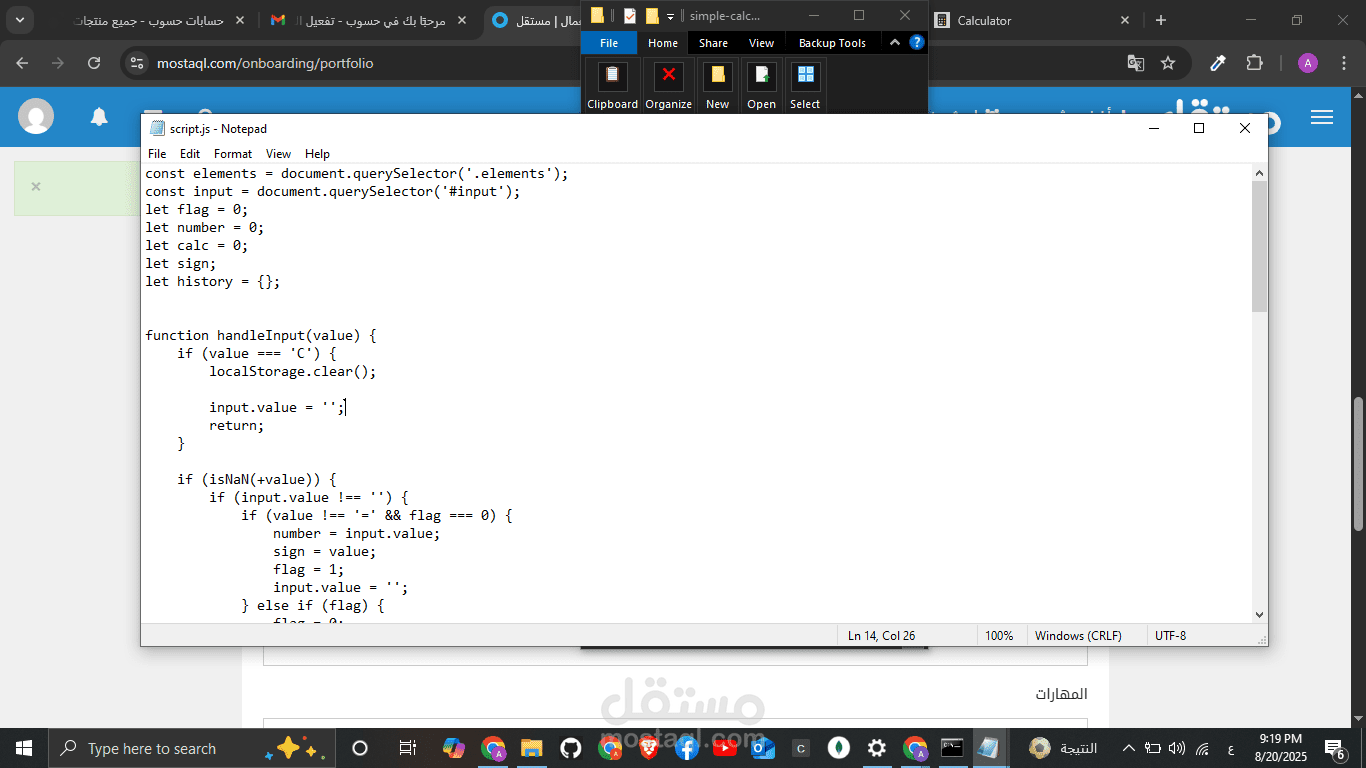Click the Select group icon in Explorer
The width and height of the screenshot is (1366, 768).
click(805, 85)
